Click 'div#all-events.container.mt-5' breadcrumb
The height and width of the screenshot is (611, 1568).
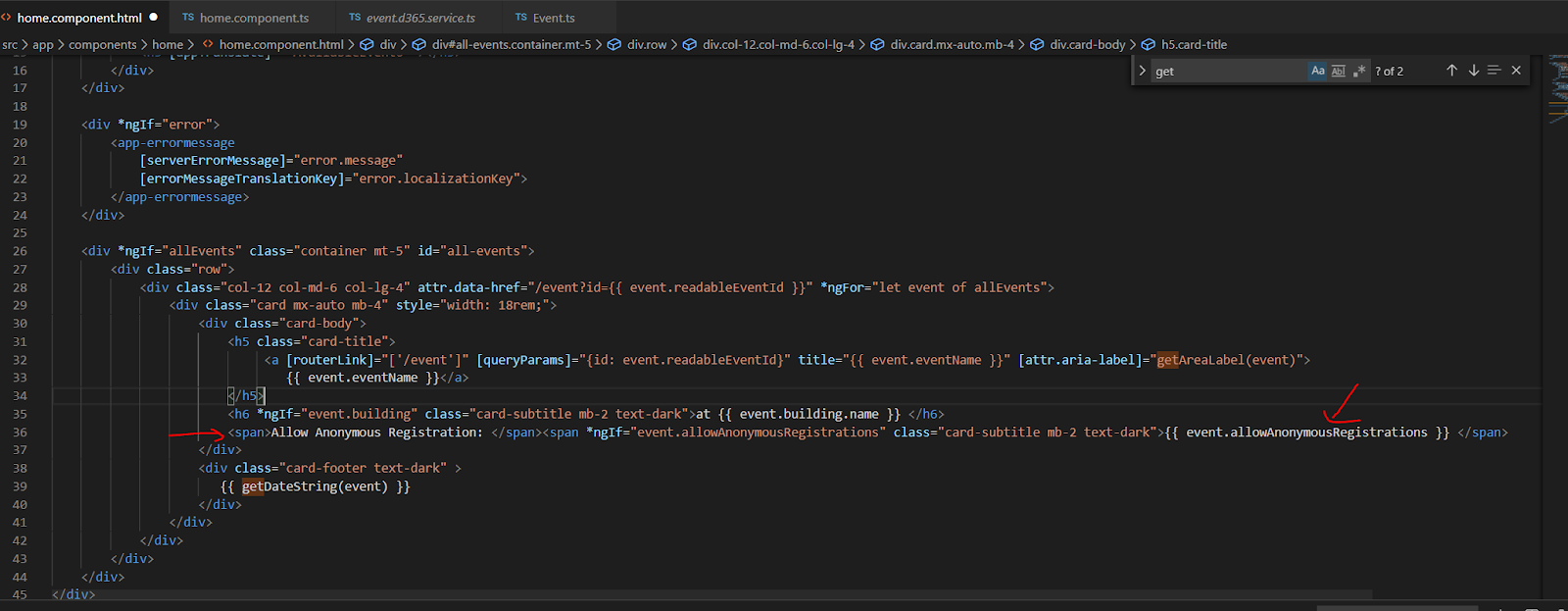tap(512, 44)
